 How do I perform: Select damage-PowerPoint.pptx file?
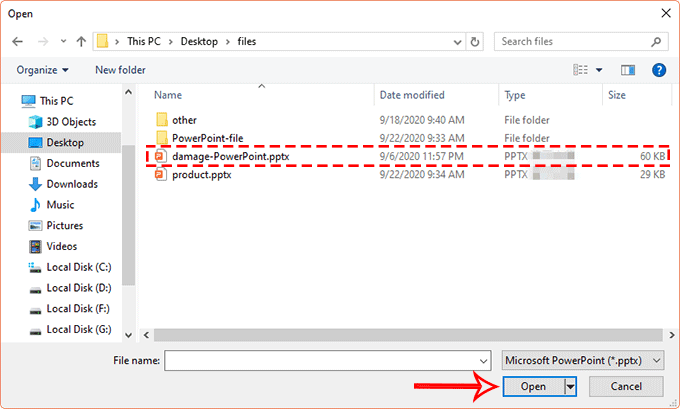(x=231, y=157)
